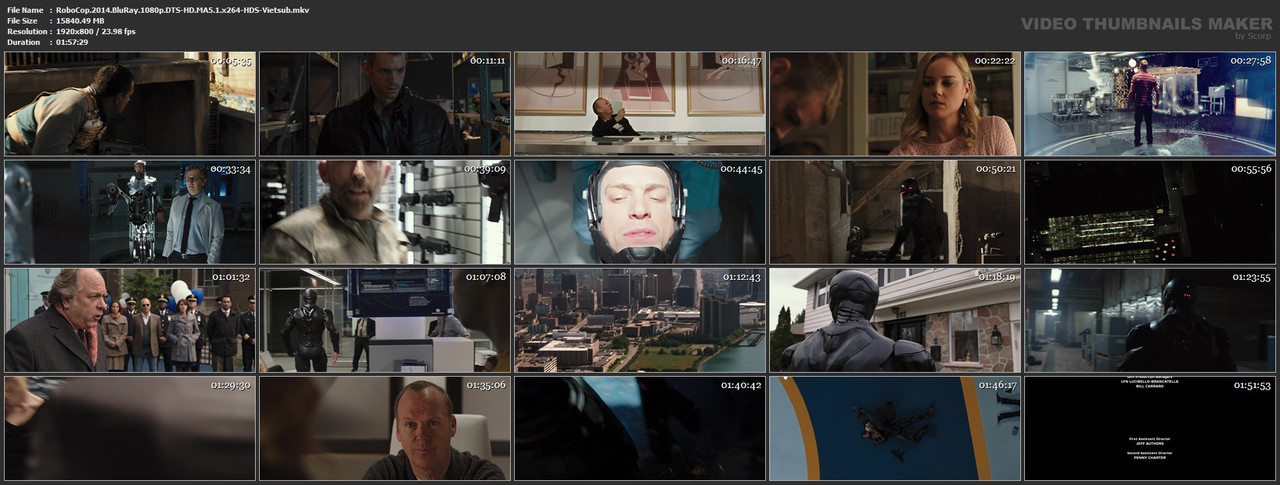Click the thumbnail at 00:39:09
1280x485 pixels.
tap(385, 212)
